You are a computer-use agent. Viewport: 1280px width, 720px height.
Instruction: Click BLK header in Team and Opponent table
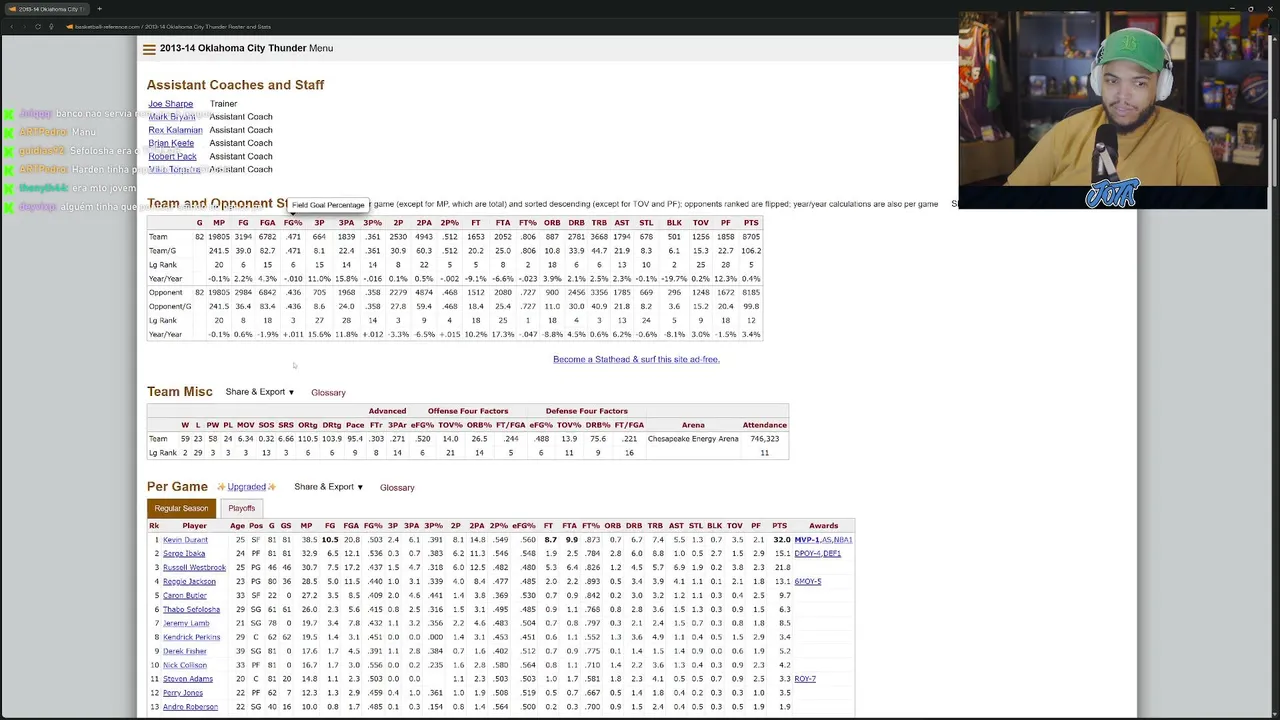(x=674, y=223)
